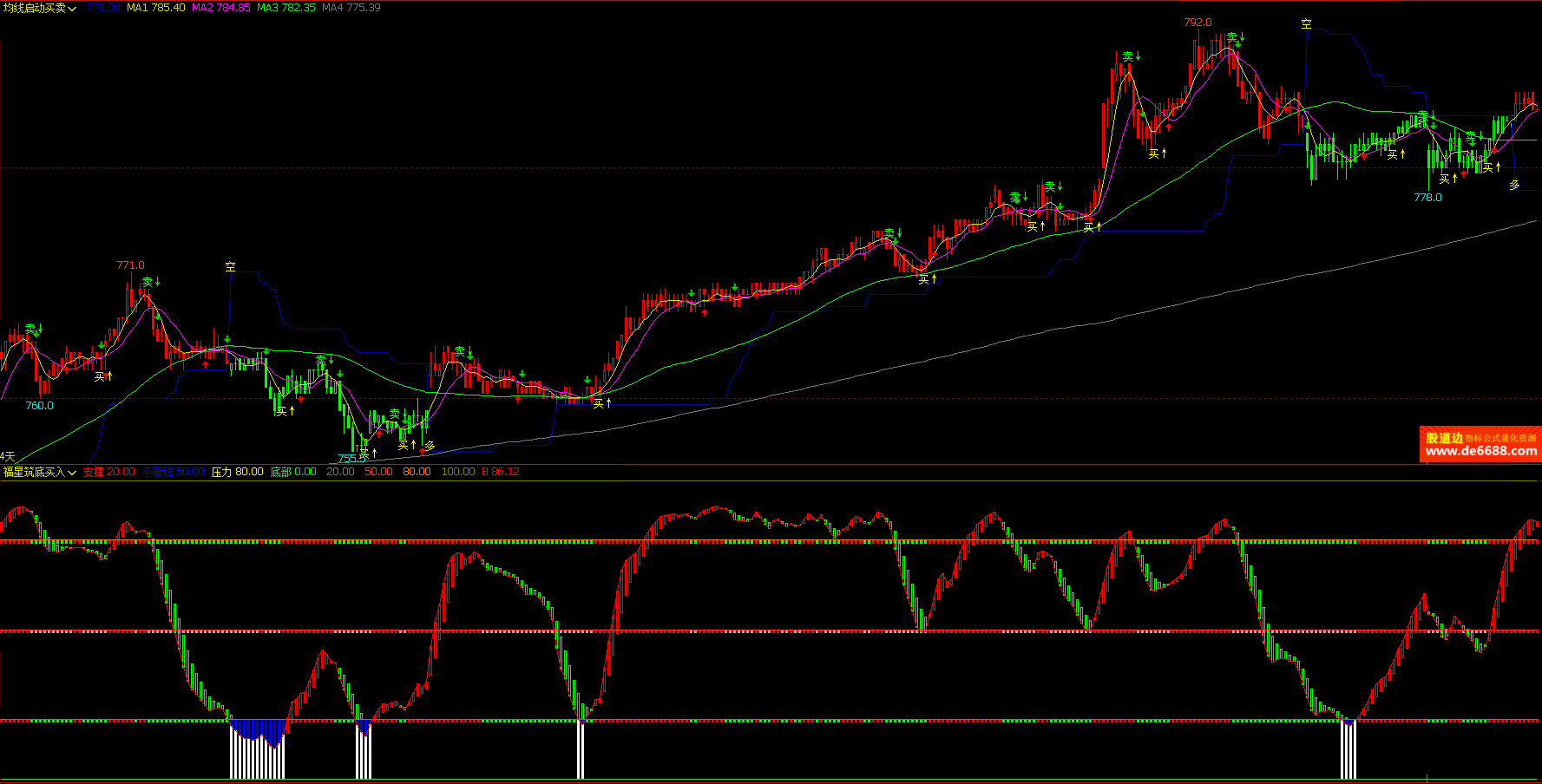
Task: Expand the 福星筑底买入 indicator menu
Action: (40, 472)
